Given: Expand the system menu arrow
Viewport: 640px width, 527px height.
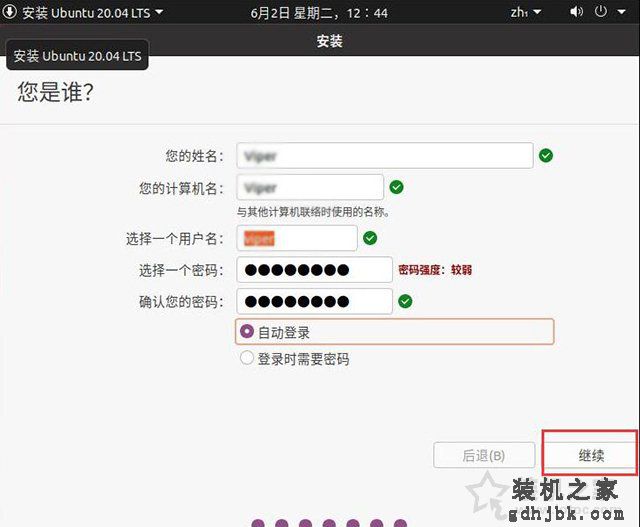Looking at the screenshot, I should point(621,12).
